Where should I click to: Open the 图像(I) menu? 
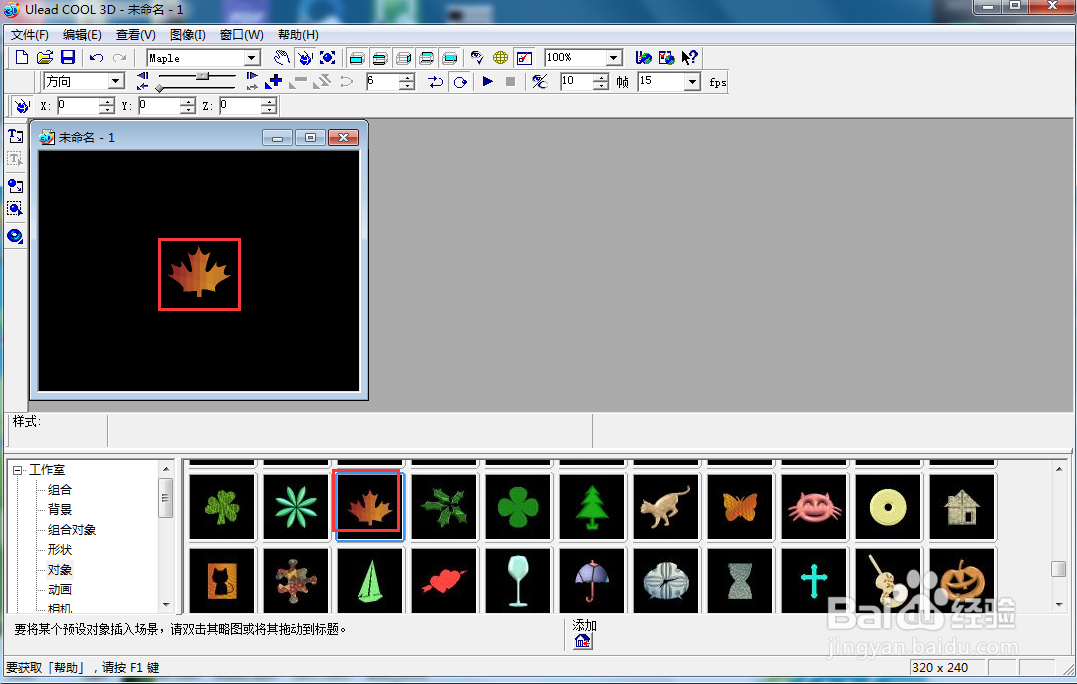point(188,35)
